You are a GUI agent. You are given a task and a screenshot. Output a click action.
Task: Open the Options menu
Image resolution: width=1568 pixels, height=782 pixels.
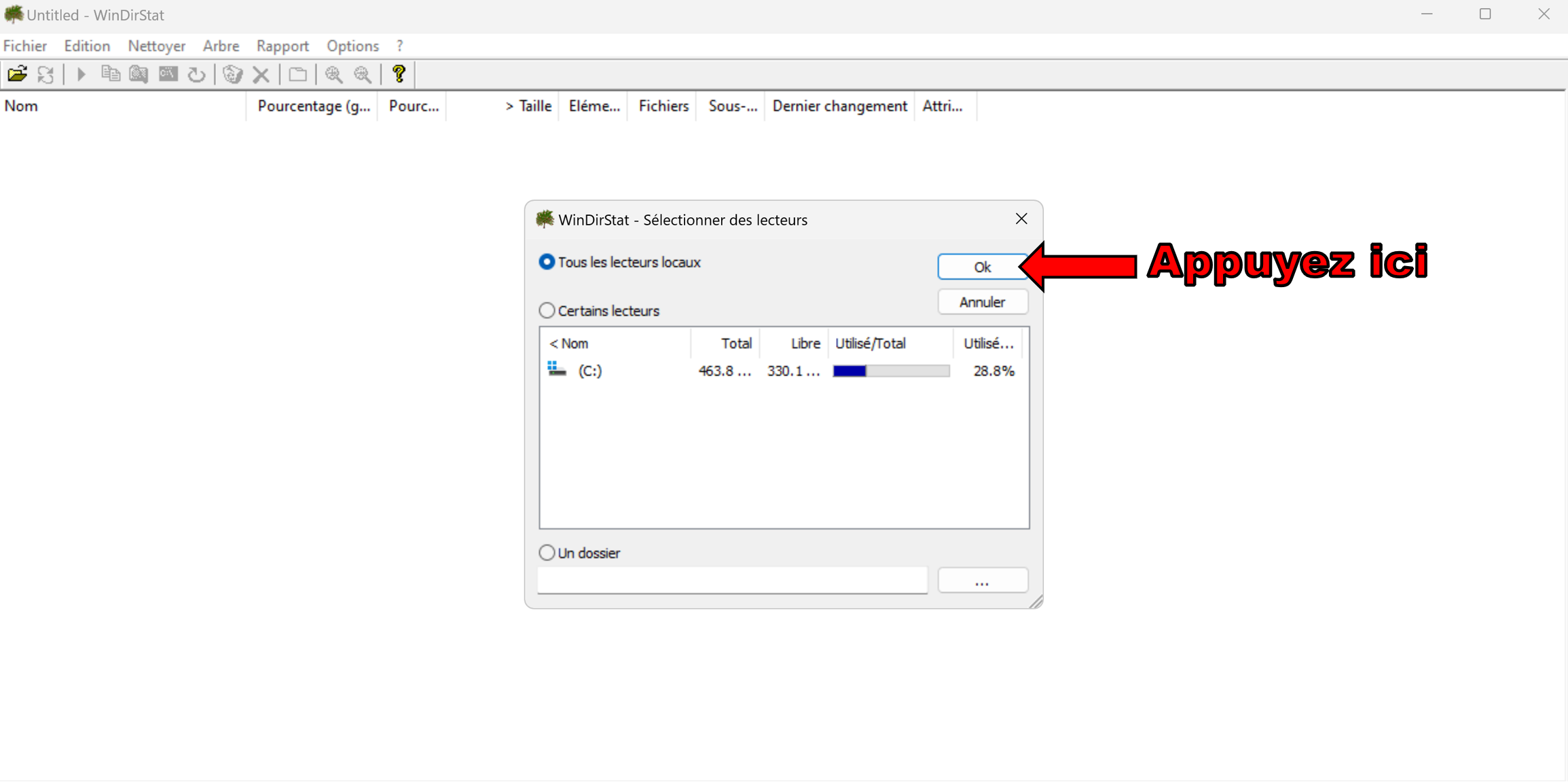click(352, 45)
